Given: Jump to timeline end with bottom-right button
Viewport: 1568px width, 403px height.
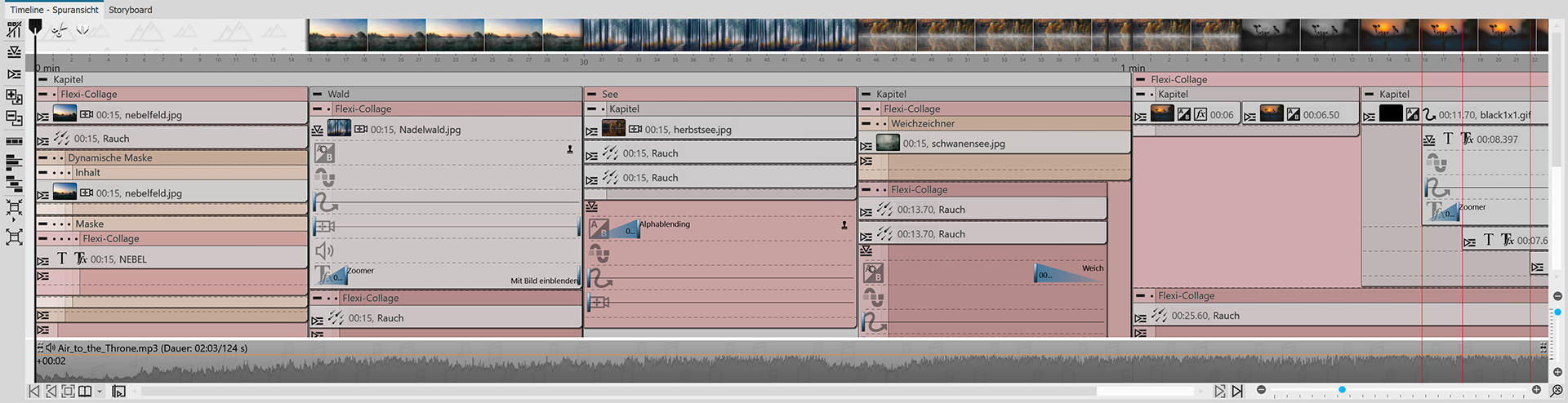Looking at the screenshot, I should (1237, 392).
